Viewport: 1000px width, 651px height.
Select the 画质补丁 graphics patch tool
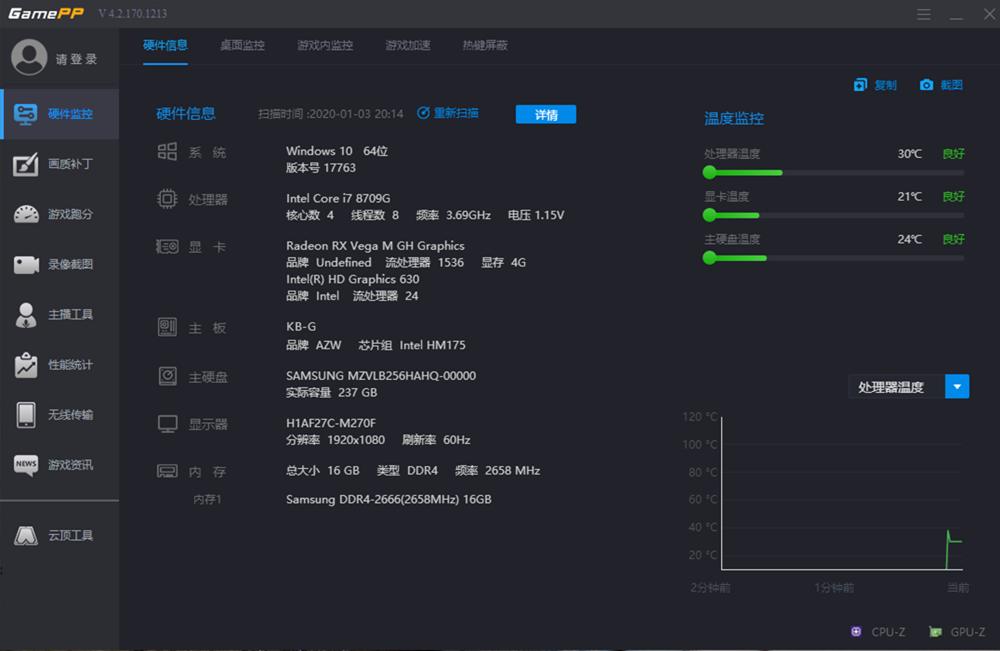click(x=60, y=163)
